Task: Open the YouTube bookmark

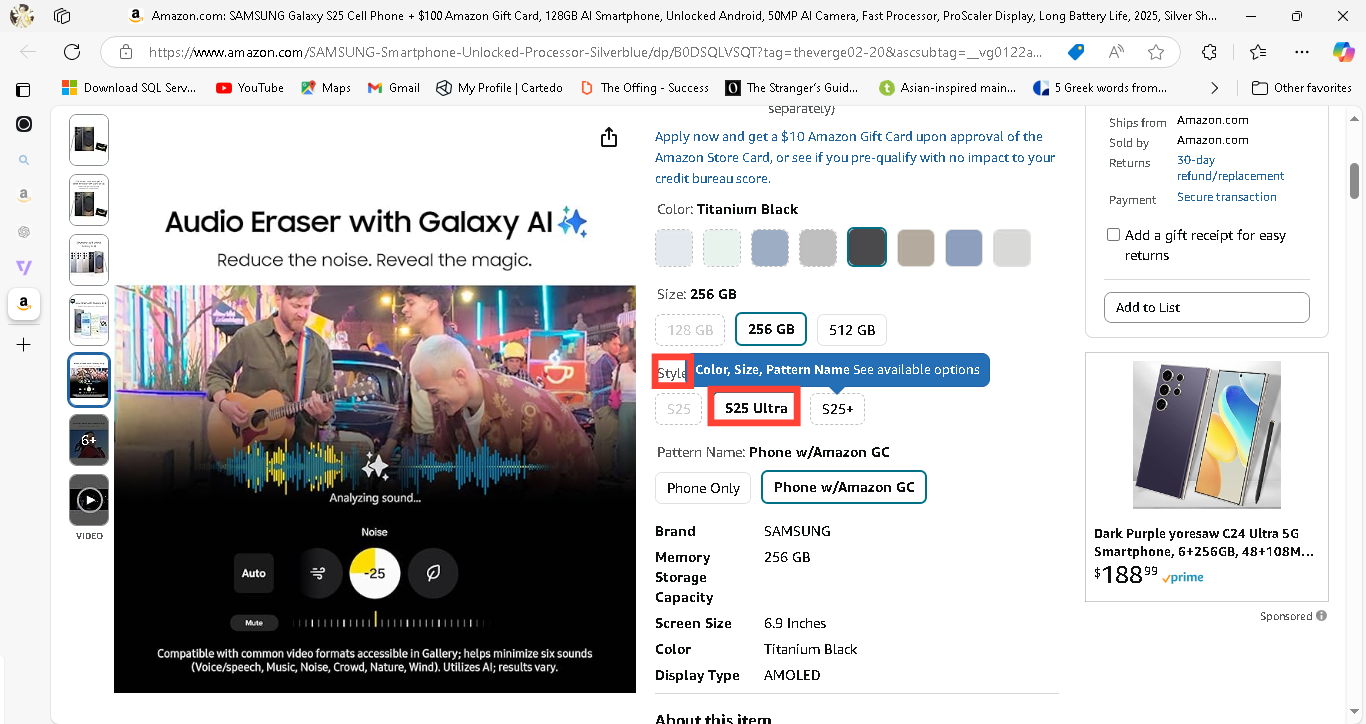Action: click(x=250, y=88)
